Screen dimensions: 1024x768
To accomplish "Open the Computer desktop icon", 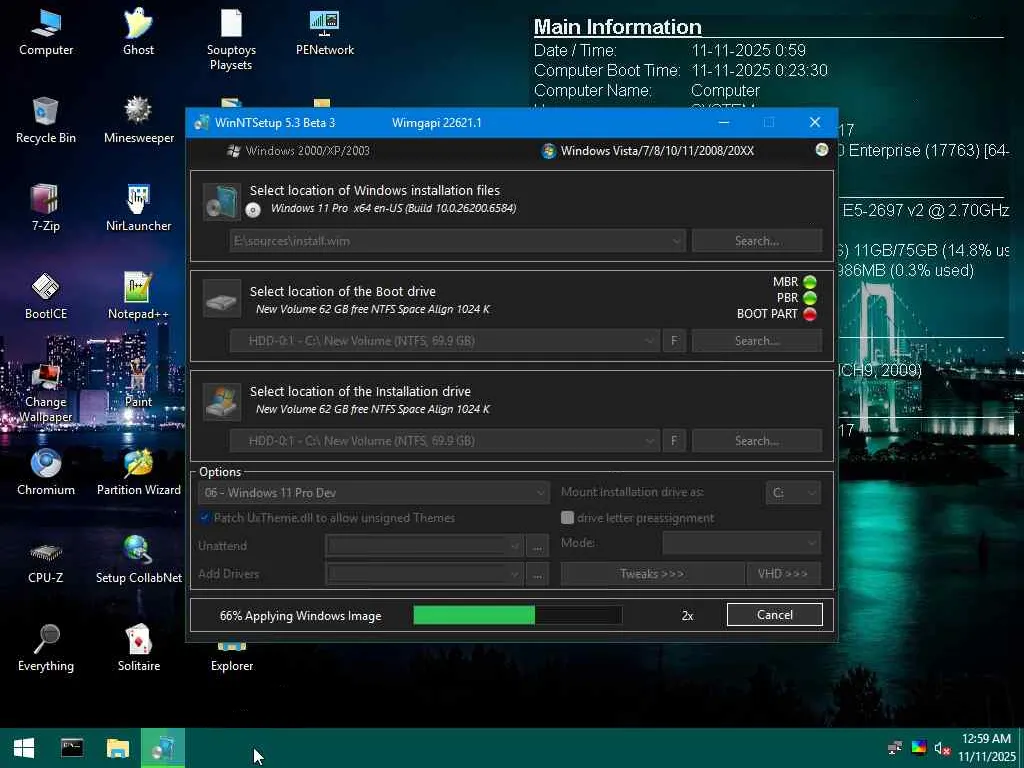I will click(x=46, y=33).
